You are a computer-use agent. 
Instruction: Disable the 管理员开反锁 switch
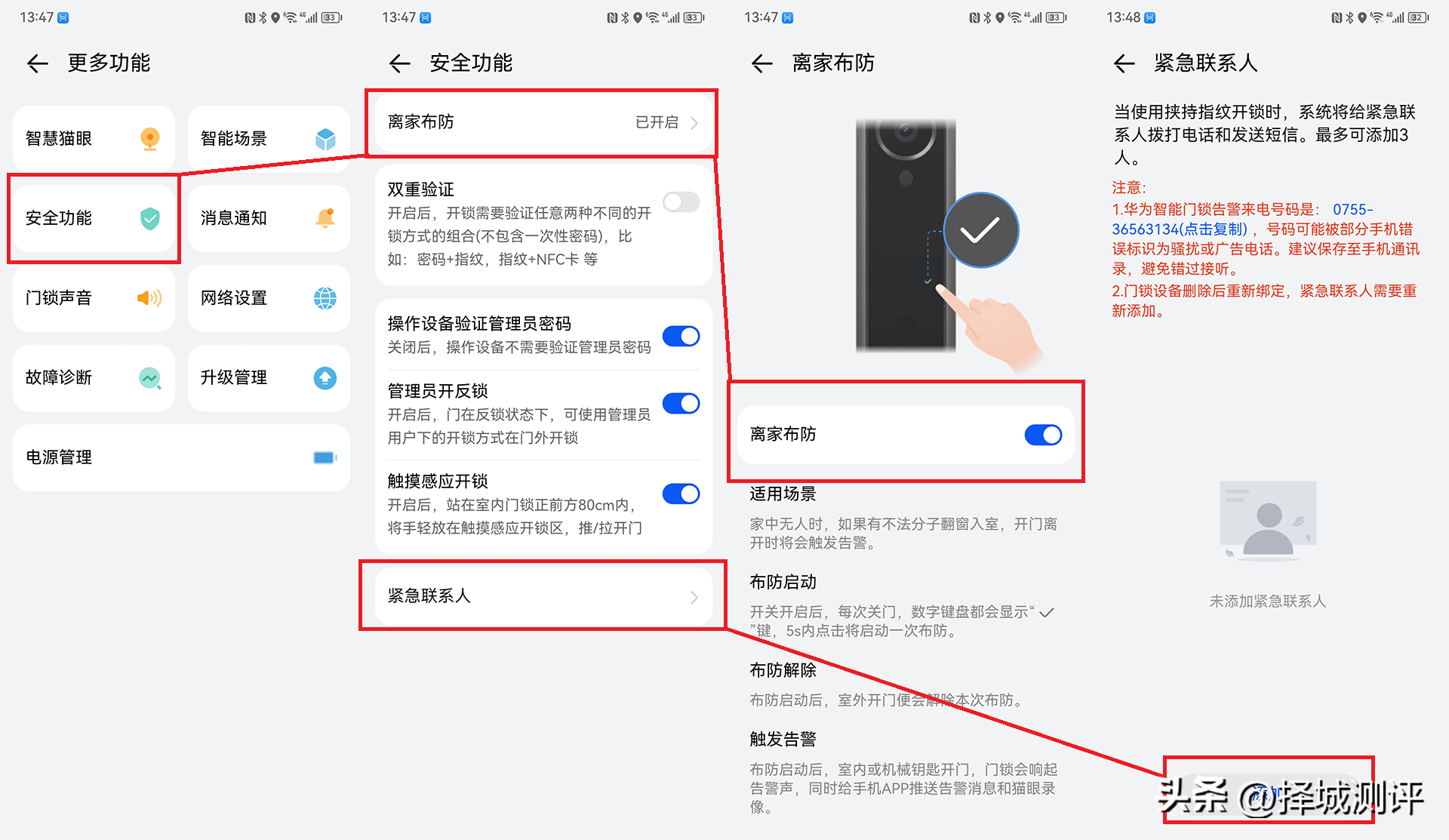click(x=681, y=403)
